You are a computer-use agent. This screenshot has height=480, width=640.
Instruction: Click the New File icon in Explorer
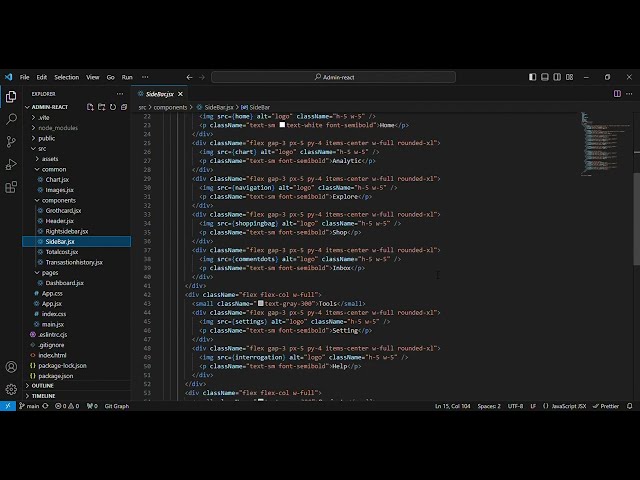point(90,107)
